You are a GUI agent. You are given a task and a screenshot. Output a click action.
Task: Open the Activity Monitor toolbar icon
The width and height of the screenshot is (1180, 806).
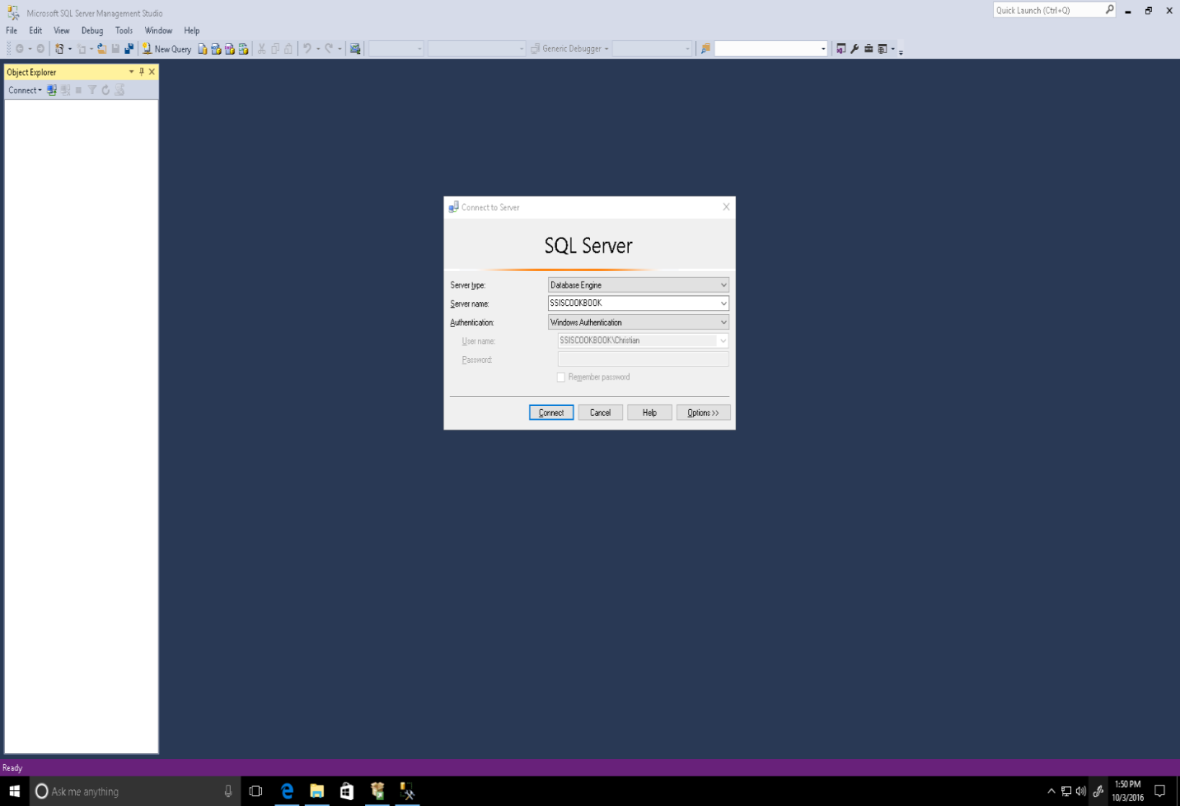(x=355, y=49)
